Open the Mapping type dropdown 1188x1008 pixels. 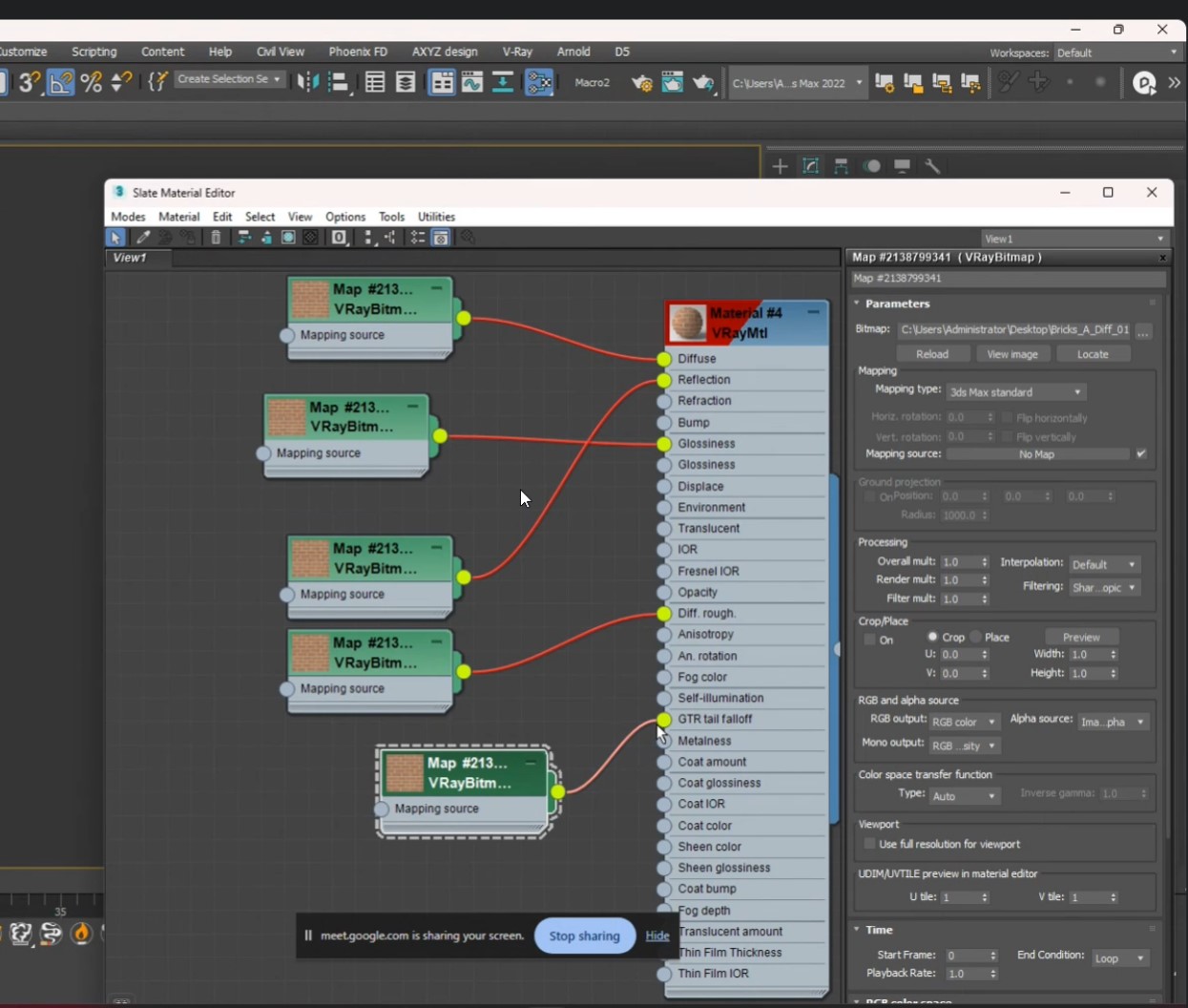[1015, 392]
